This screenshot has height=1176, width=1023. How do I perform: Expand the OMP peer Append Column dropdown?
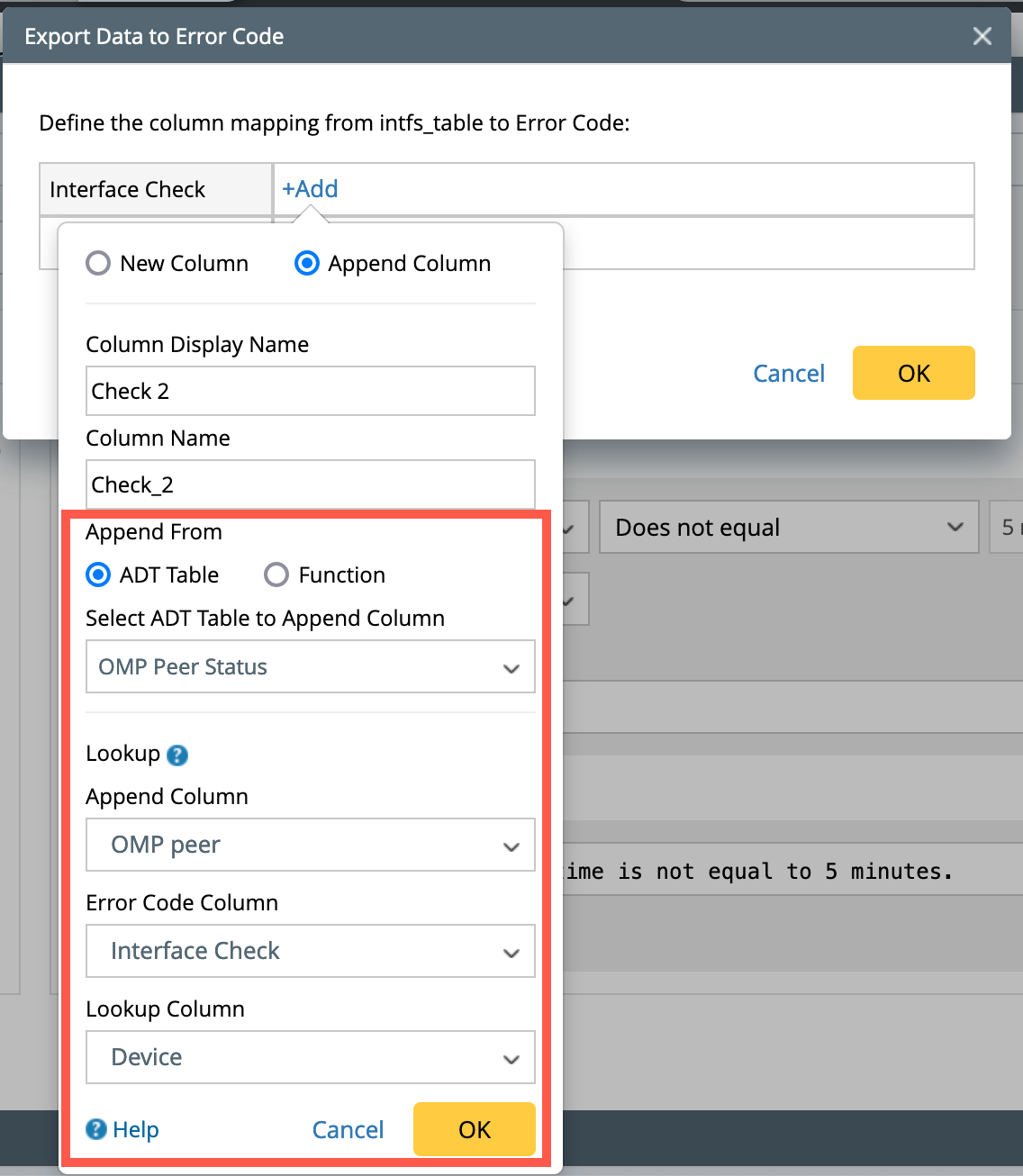tap(310, 846)
